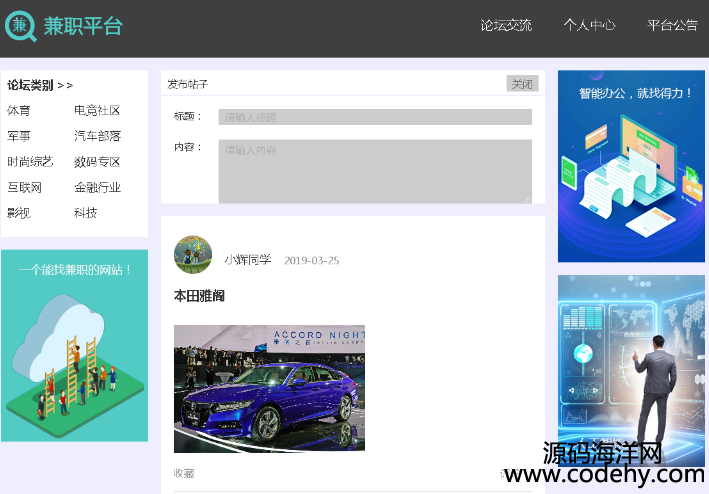Close the post form with 关闭

tap(522, 84)
